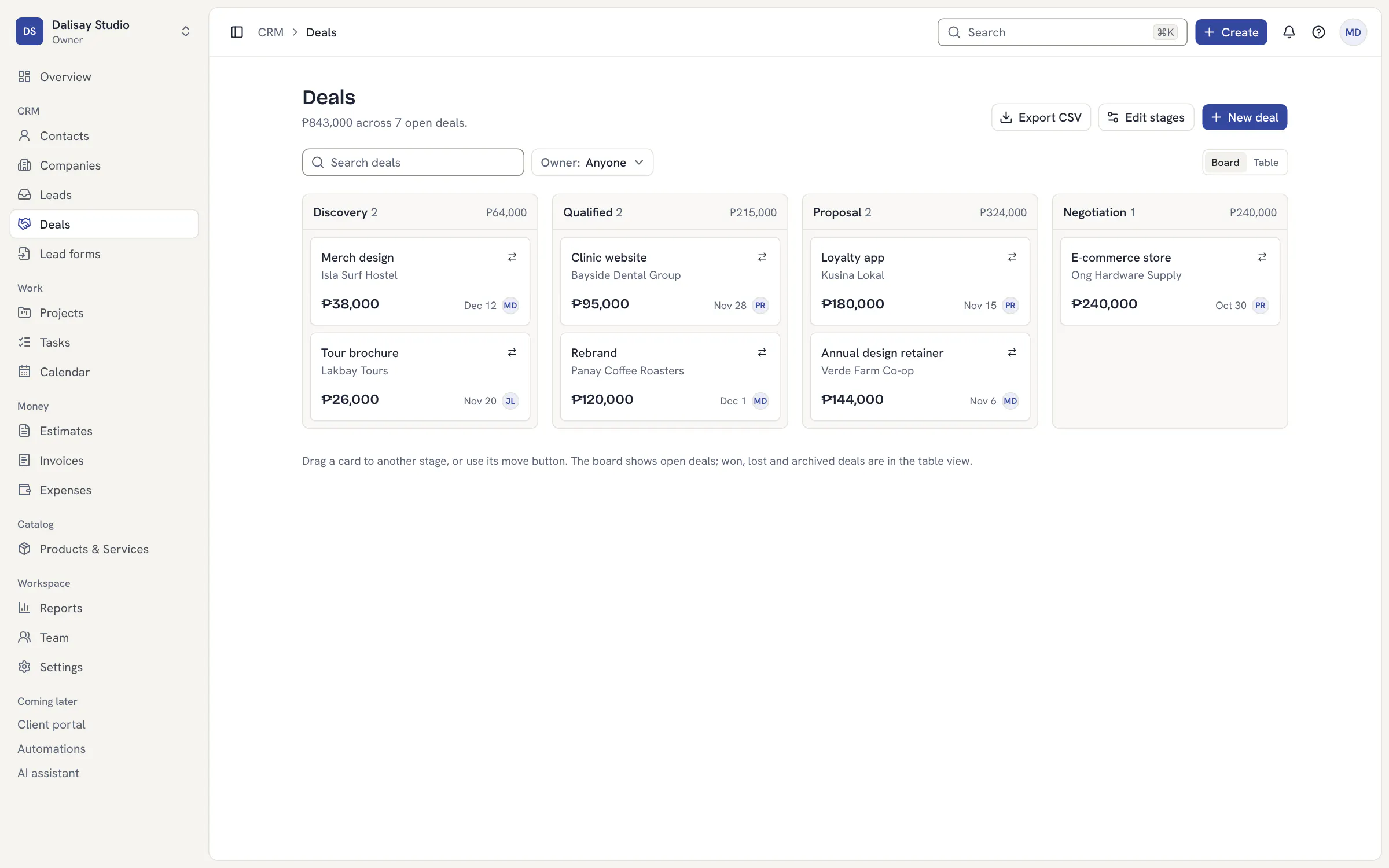Open the Owner: Anyone filter dropdown
The image size is (1389, 868).
[592, 163]
